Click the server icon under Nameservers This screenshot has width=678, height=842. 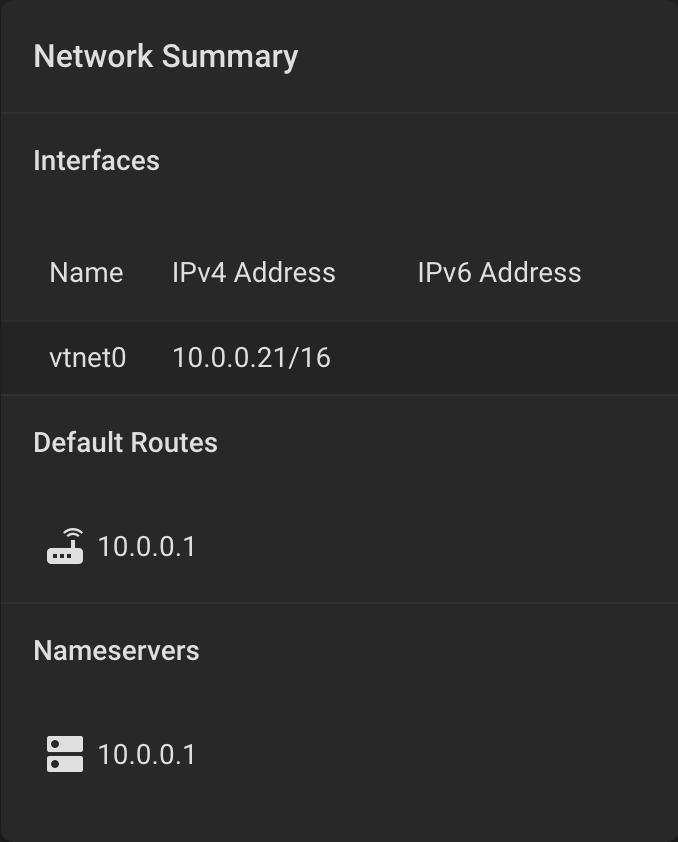click(x=65, y=754)
